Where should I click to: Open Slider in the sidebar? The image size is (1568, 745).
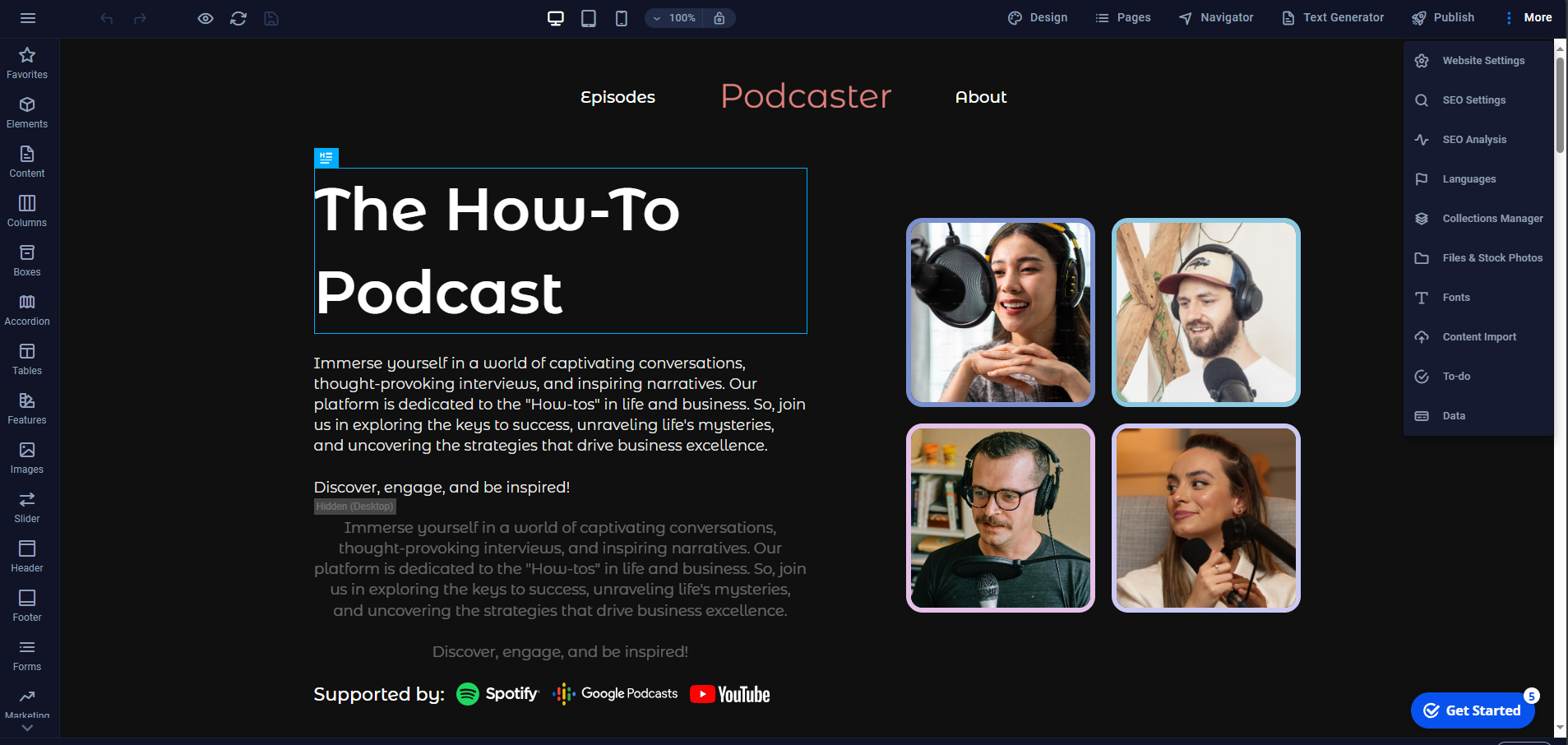[27, 507]
